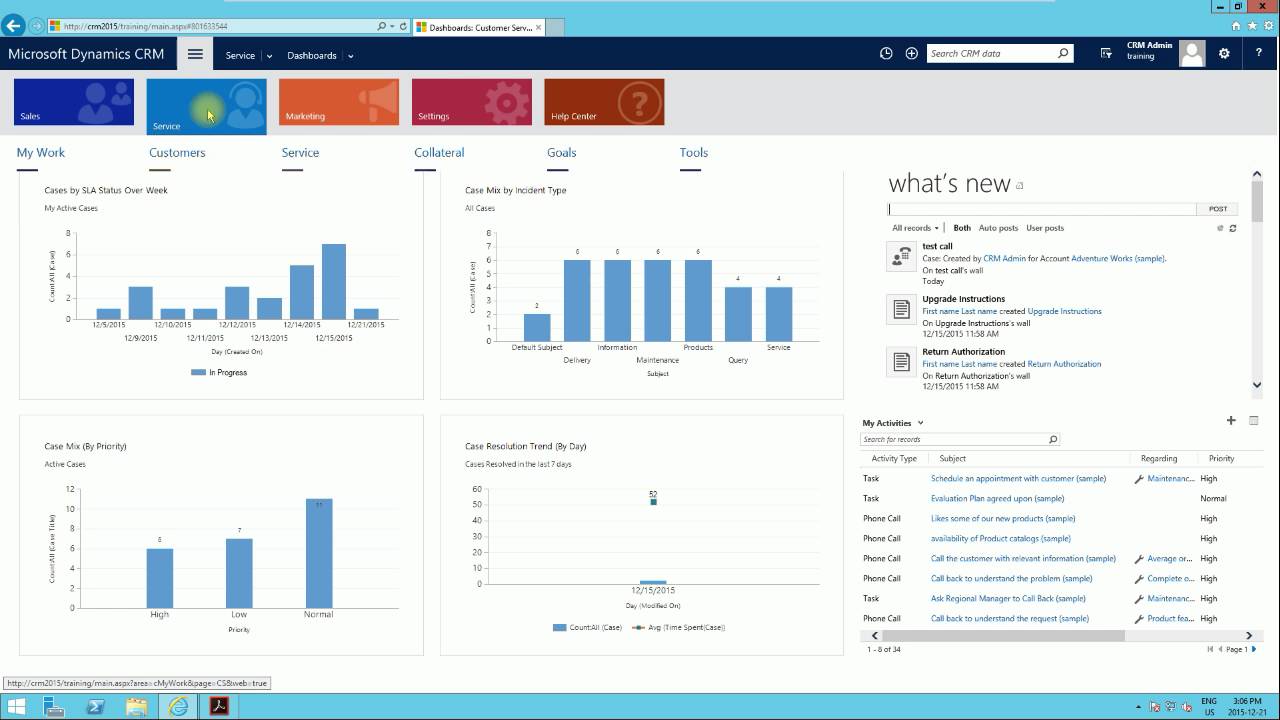Image resolution: width=1280 pixels, height=720 pixels.
Task: Open the Tools section
Action: [x=694, y=152]
